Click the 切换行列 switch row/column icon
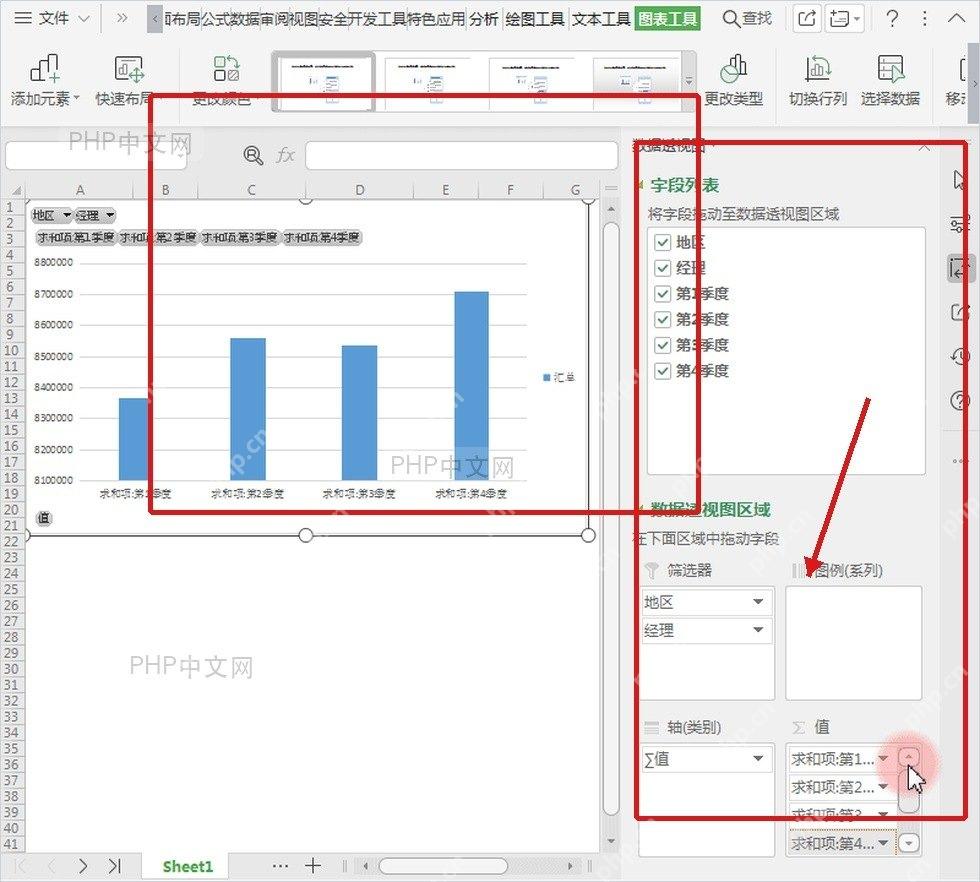980x882 pixels. click(817, 69)
